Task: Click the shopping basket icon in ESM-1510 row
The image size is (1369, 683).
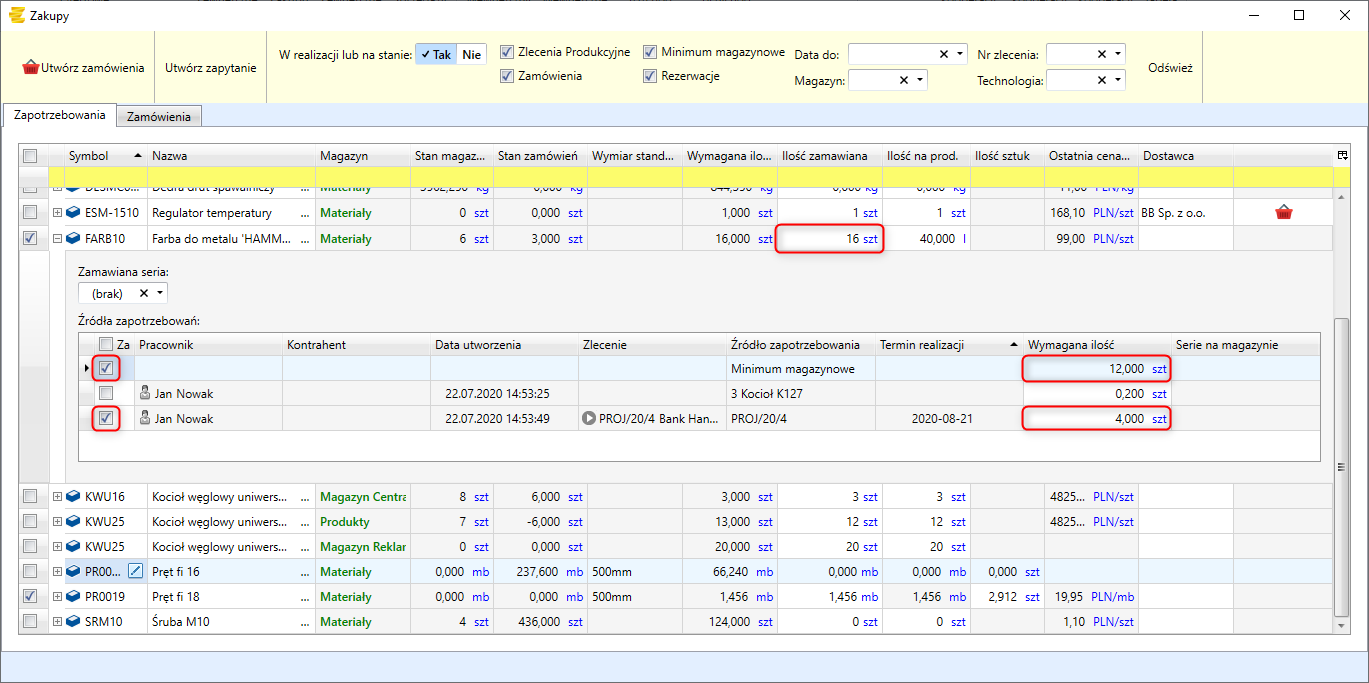Action: pos(1283,213)
